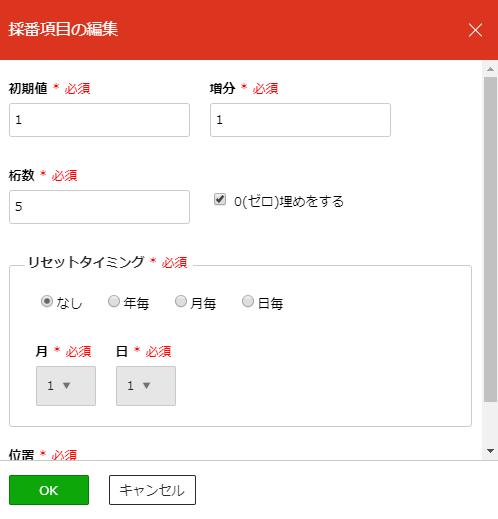Click the vertical scrollbar thumb
Screen dimensions: 498x519
(x=490, y=239)
